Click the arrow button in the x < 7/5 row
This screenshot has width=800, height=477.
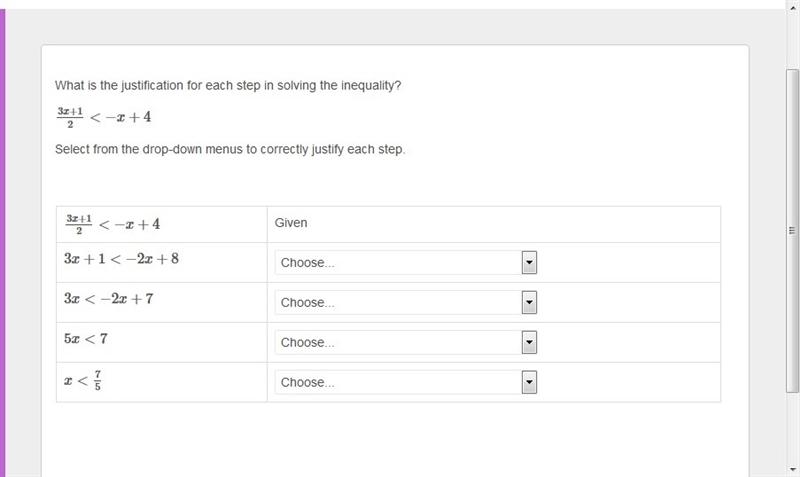[x=529, y=382]
